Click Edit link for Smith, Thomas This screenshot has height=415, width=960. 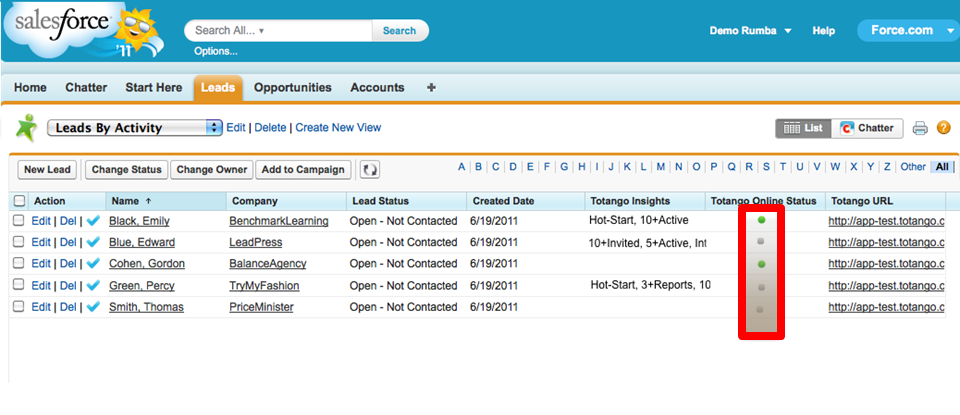coord(41,307)
